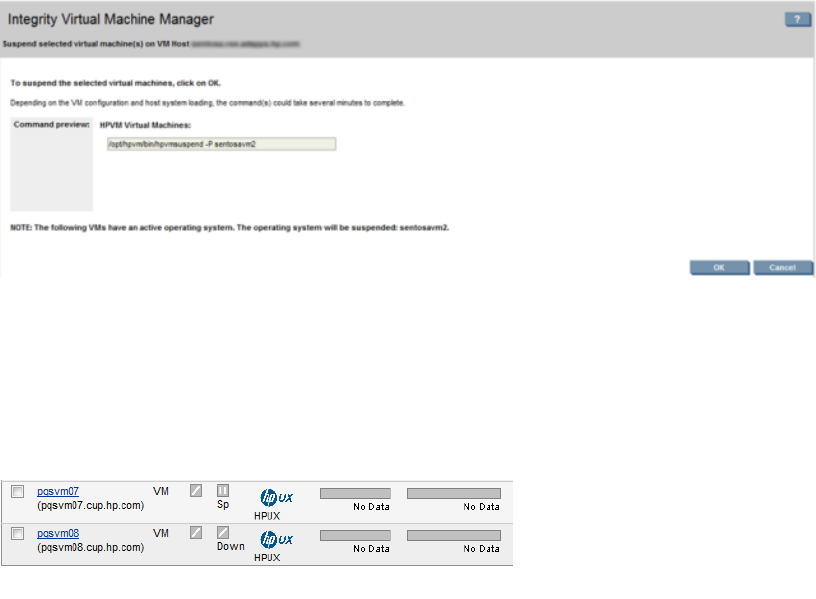The width and height of the screenshot is (816, 599).
Task: Click the Integrity Virtual Machine Manager title
Action: pyautogui.click(x=111, y=19)
